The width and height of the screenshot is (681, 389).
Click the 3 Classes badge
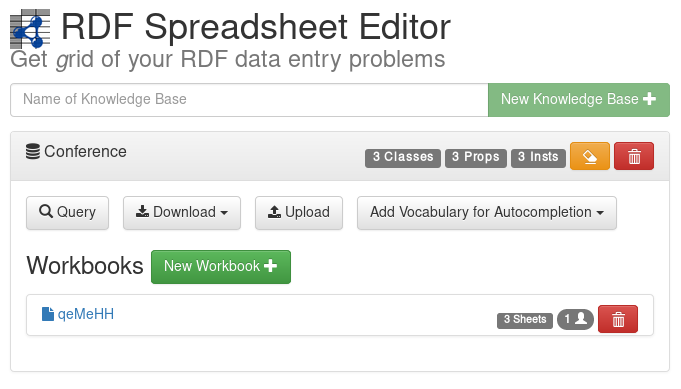[x=403, y=158]
